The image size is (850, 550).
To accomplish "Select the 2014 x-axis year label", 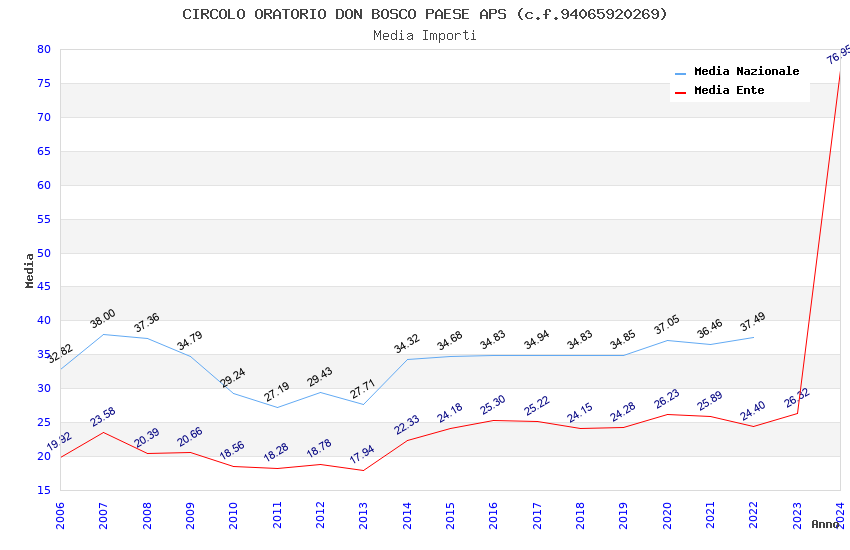I will [x=407, y=515].
